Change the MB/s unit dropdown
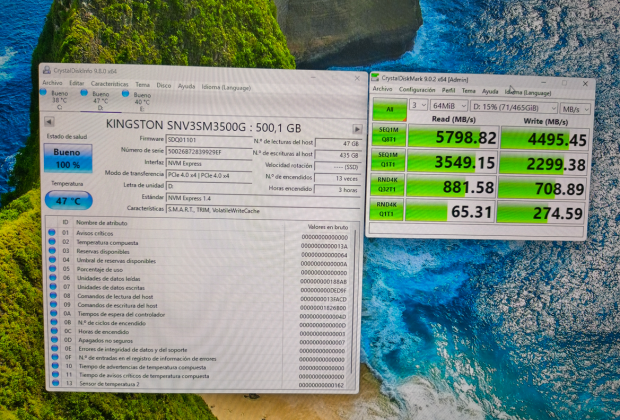The image size is (620, 420). [573, 107]
